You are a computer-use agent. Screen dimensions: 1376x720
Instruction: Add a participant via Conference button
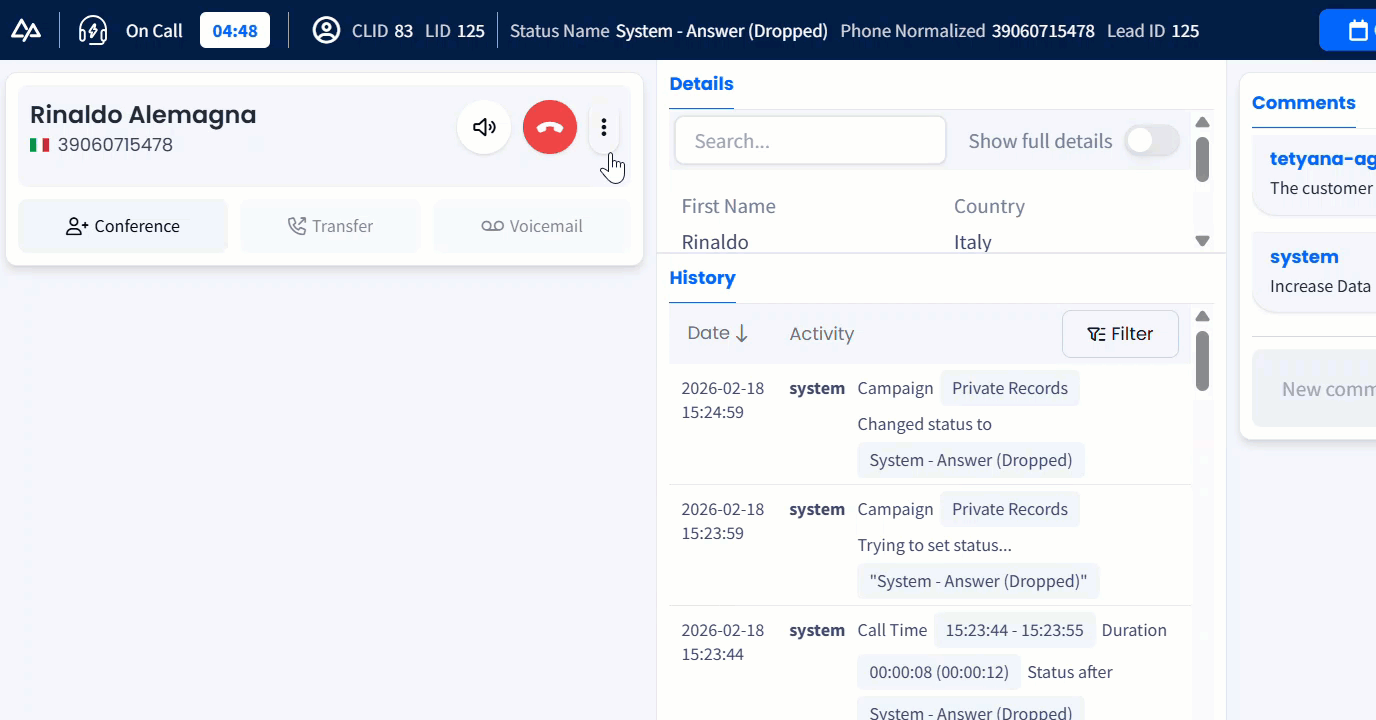[x=122, y=226]
